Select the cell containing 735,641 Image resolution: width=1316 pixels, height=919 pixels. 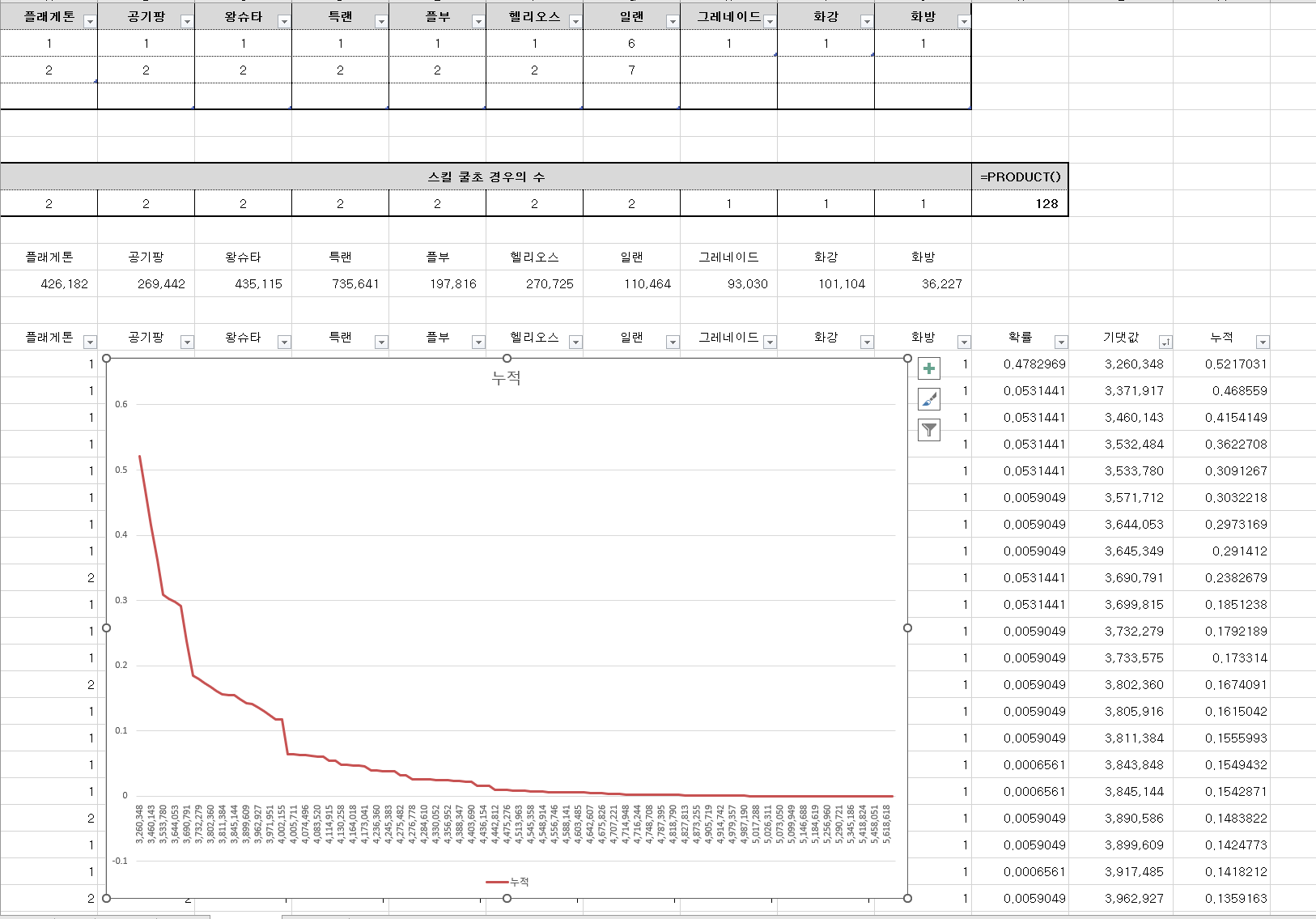click(x=340, y=284)
